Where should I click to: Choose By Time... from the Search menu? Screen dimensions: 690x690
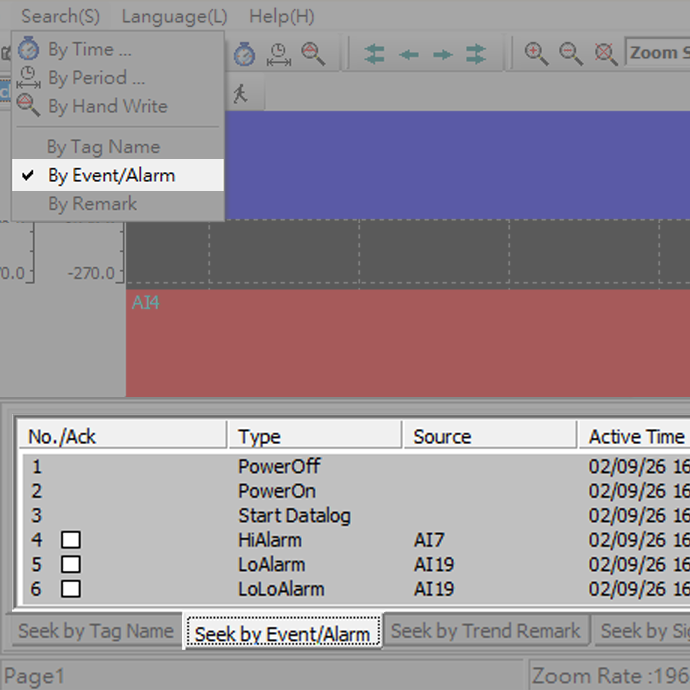[x=89, y=49]
